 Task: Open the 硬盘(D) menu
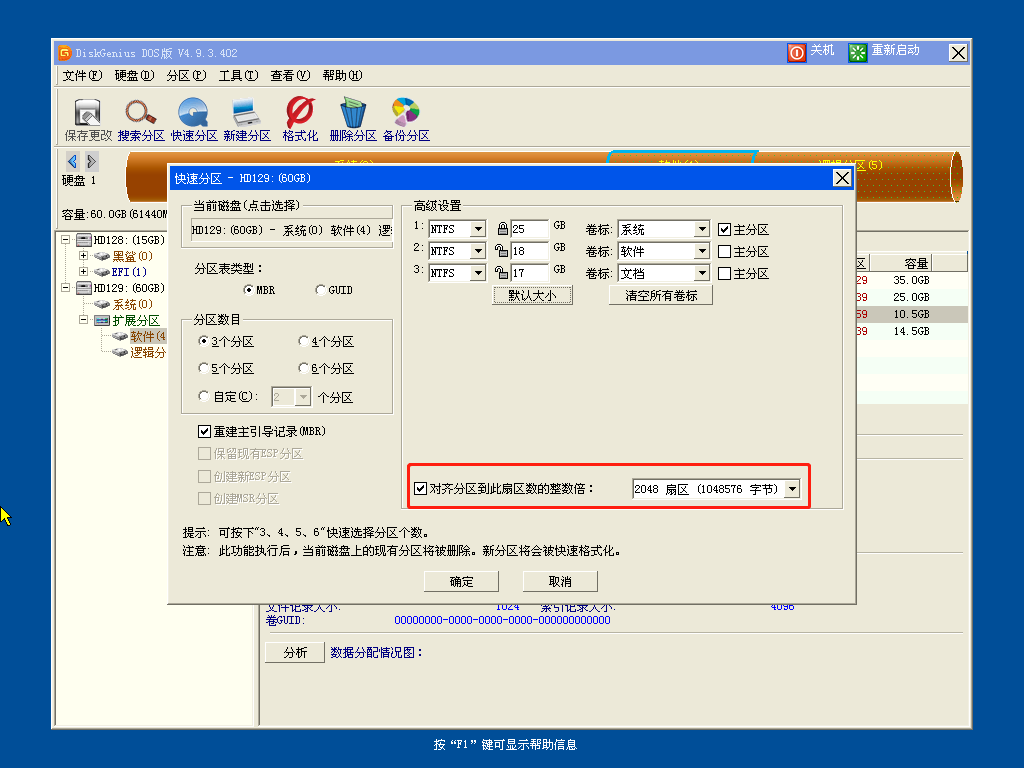[134, 76]
